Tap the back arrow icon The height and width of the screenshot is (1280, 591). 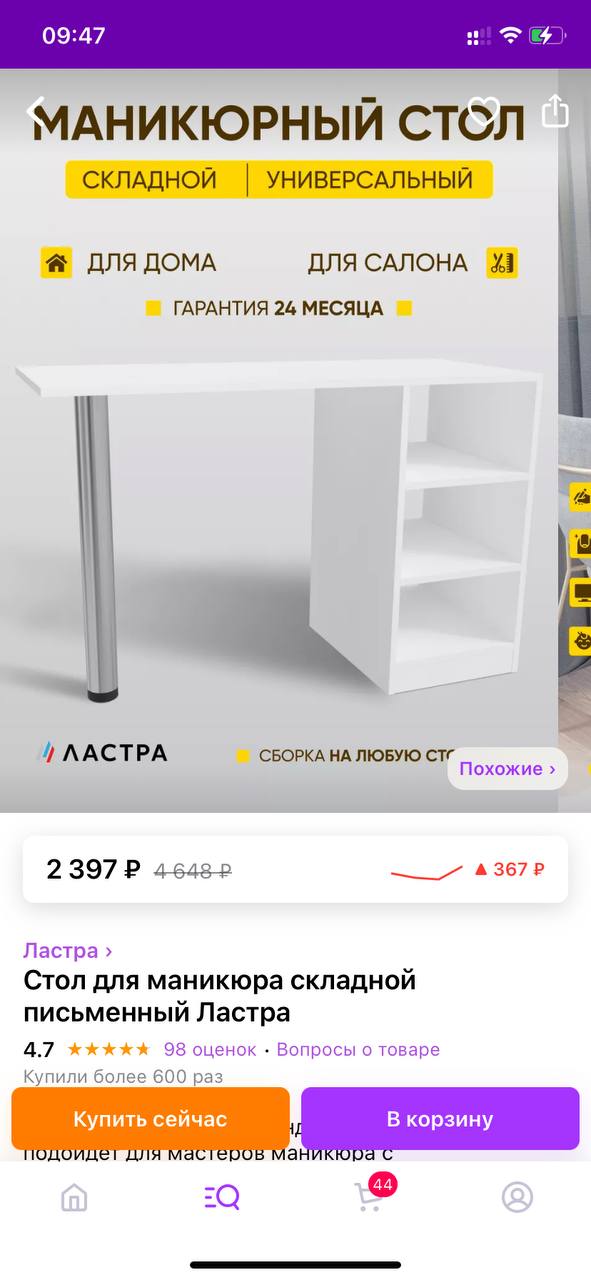[x=37, y=110]
